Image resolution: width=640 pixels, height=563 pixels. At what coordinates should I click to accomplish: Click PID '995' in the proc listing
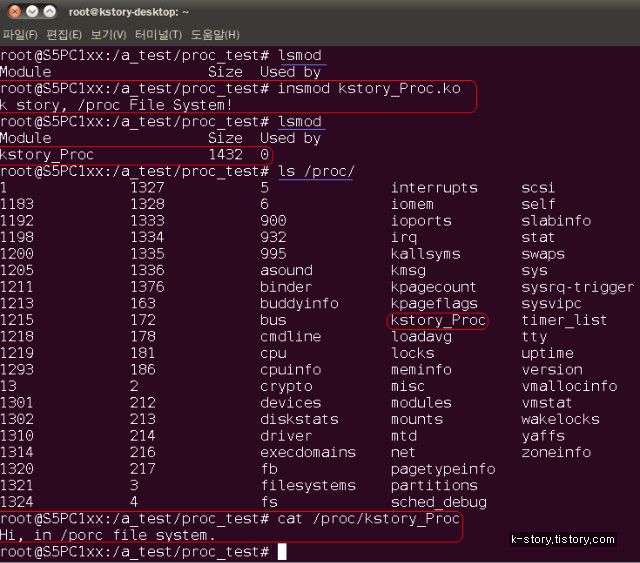coord(273,254)
